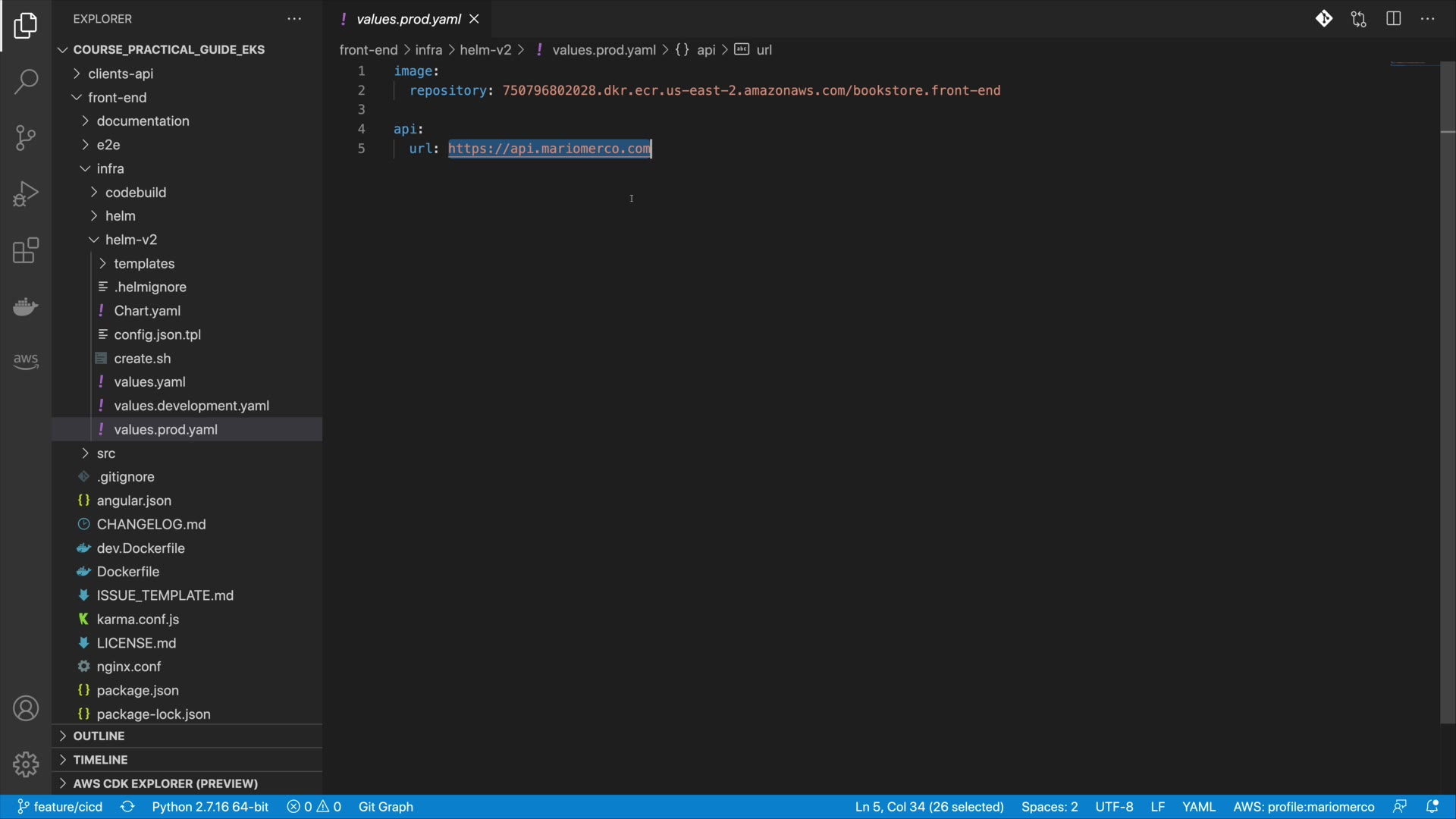1456x819 pixels.
Task: Click the split editor right icon
Action: 1393,19
